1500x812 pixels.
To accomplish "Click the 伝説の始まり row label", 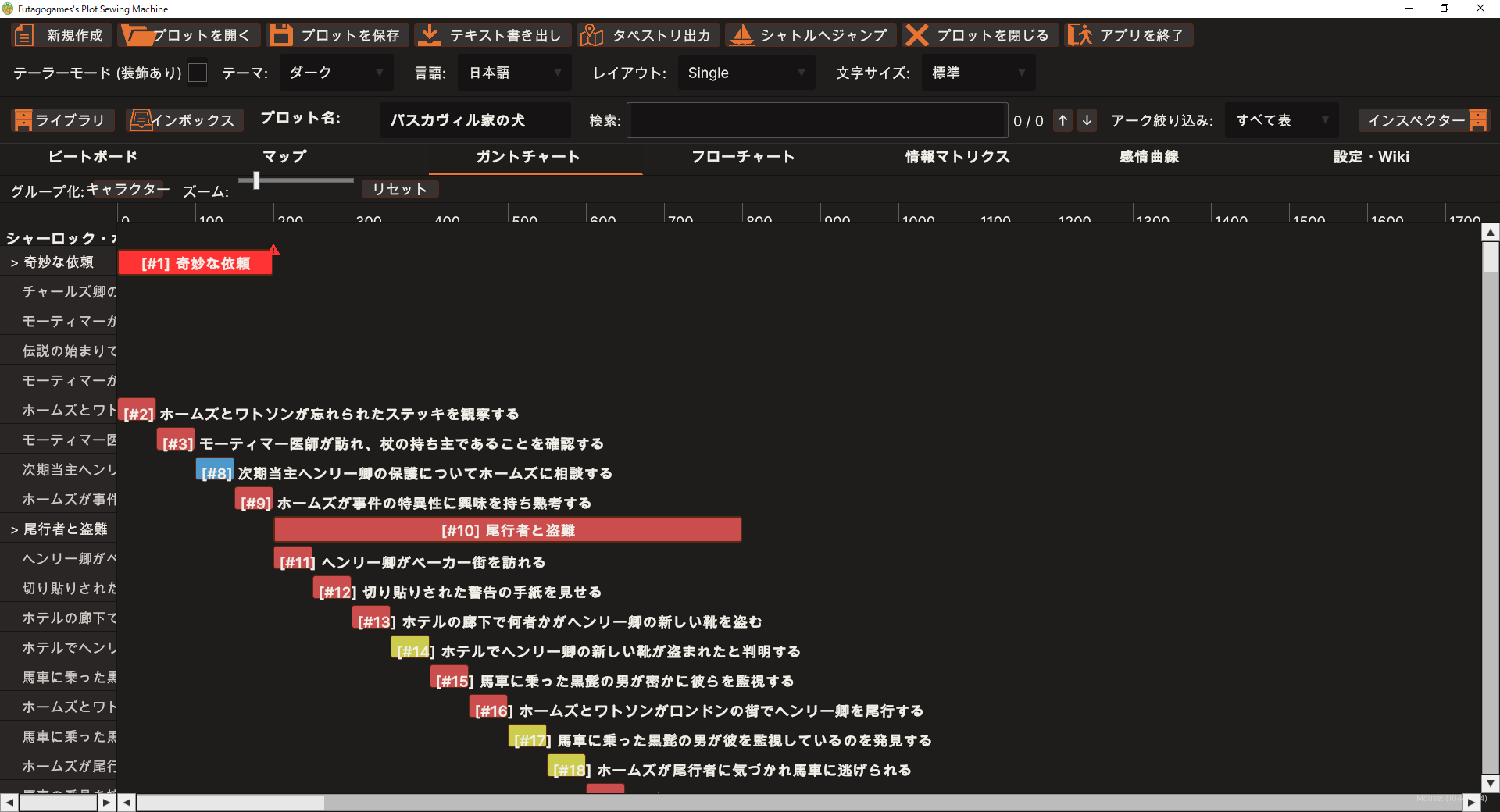I will point(70,351).
